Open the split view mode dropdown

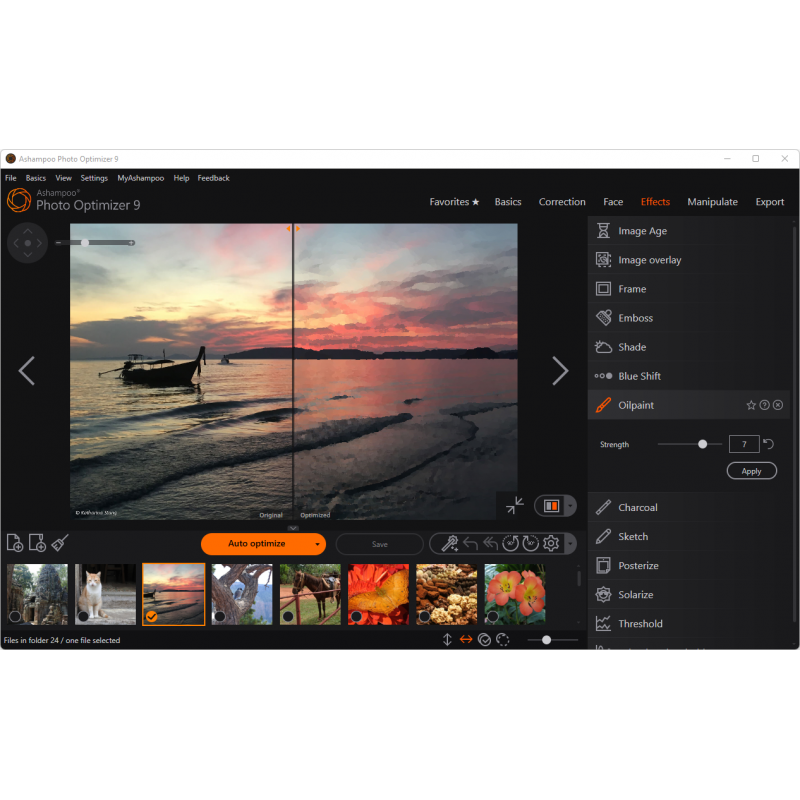(570, 506)
